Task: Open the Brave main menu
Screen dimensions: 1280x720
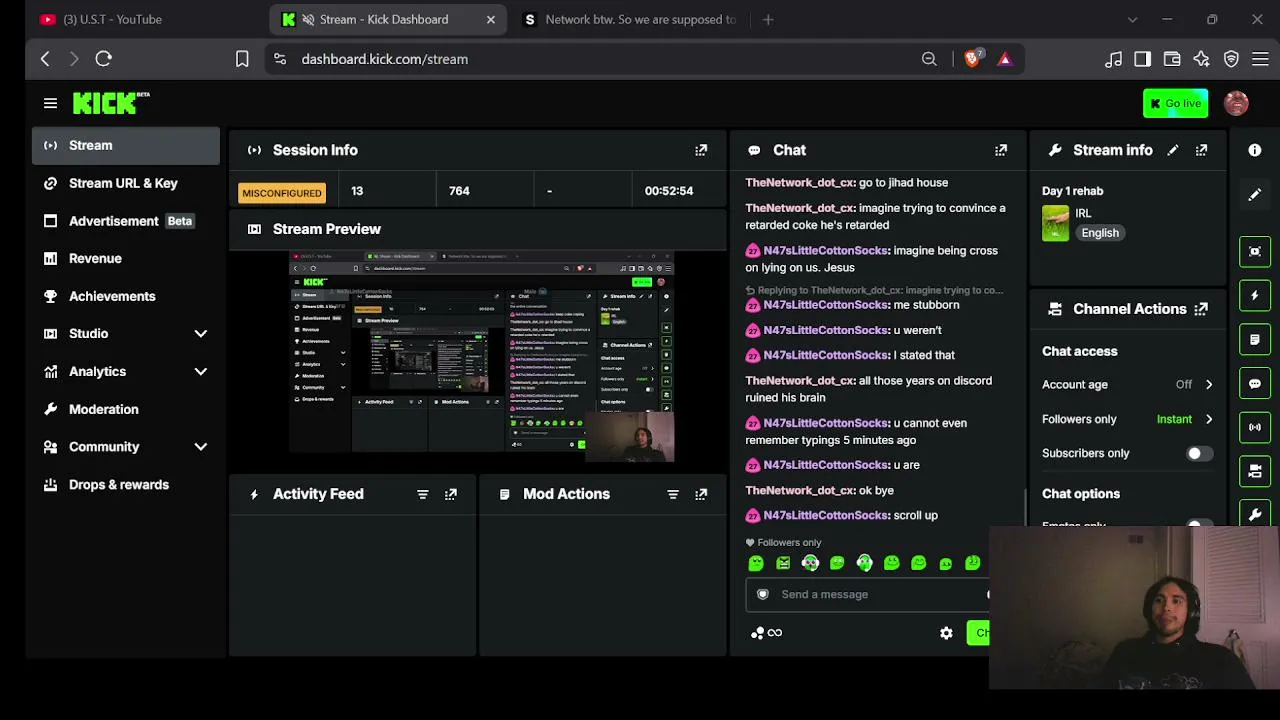Action: (x=1260, y=59)
